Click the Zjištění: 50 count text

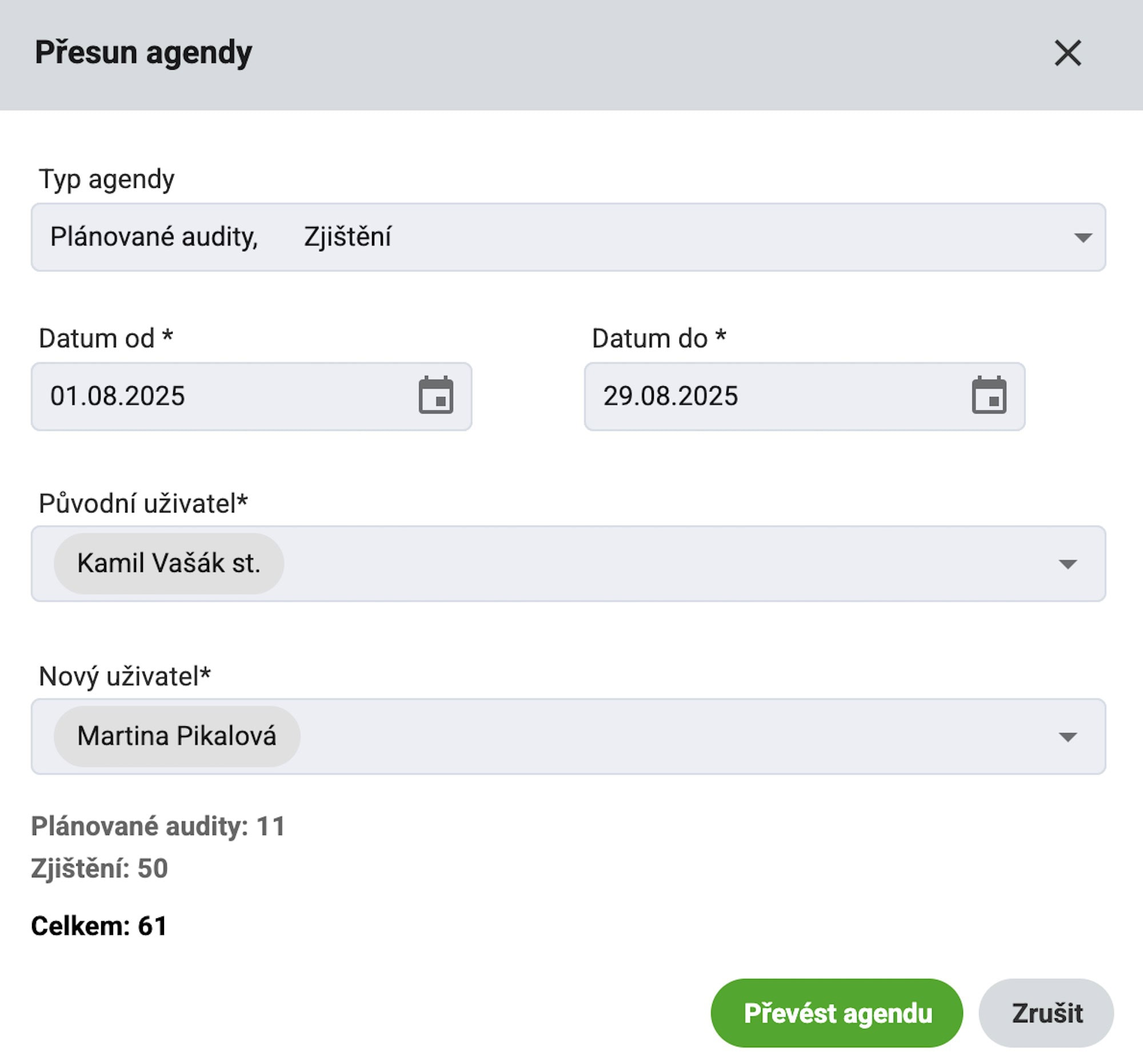(x=99, y=868)
